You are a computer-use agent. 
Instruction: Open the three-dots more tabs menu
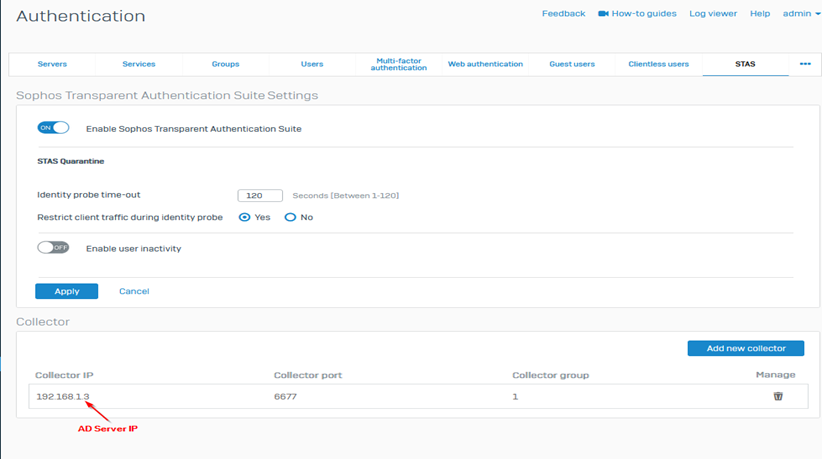805,64
